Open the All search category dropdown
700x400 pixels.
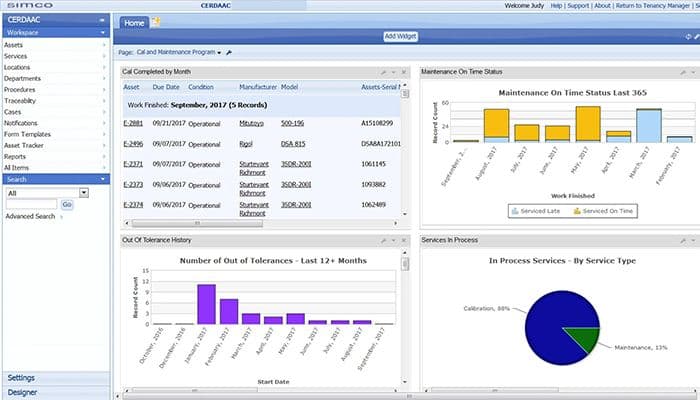[x=84, y=192]
